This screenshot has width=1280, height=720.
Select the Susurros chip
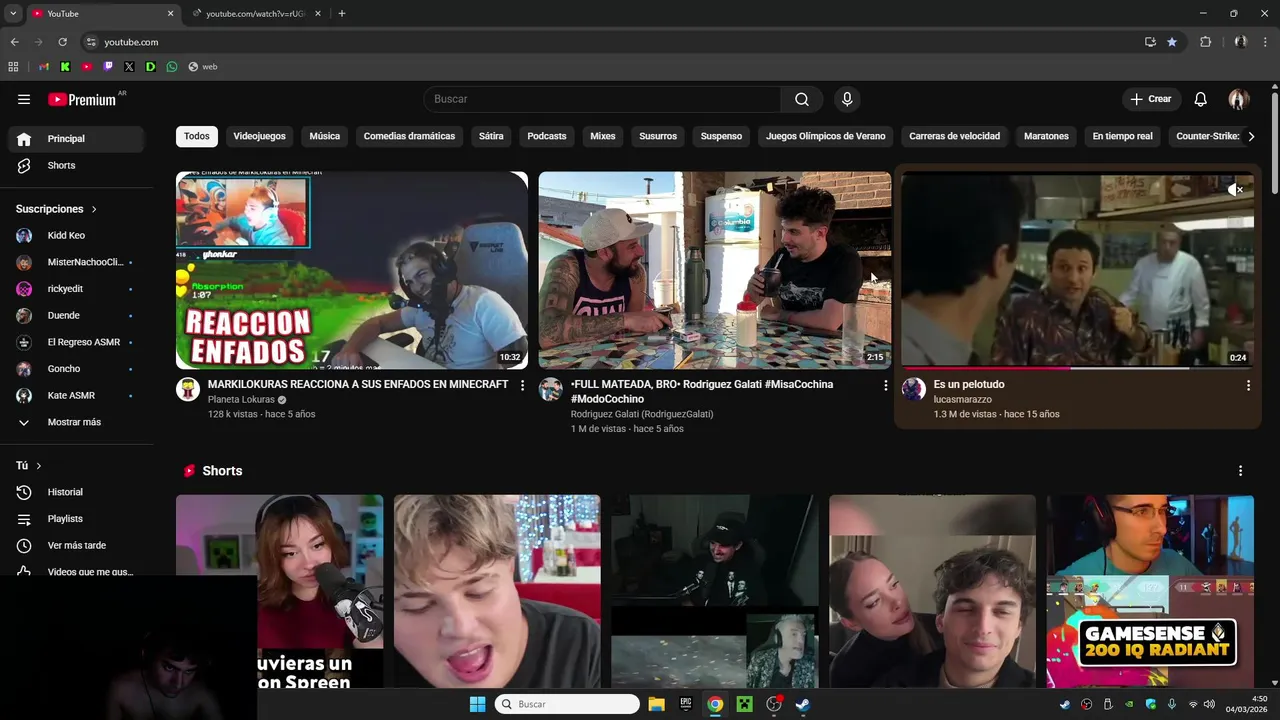tap(658, 136)
